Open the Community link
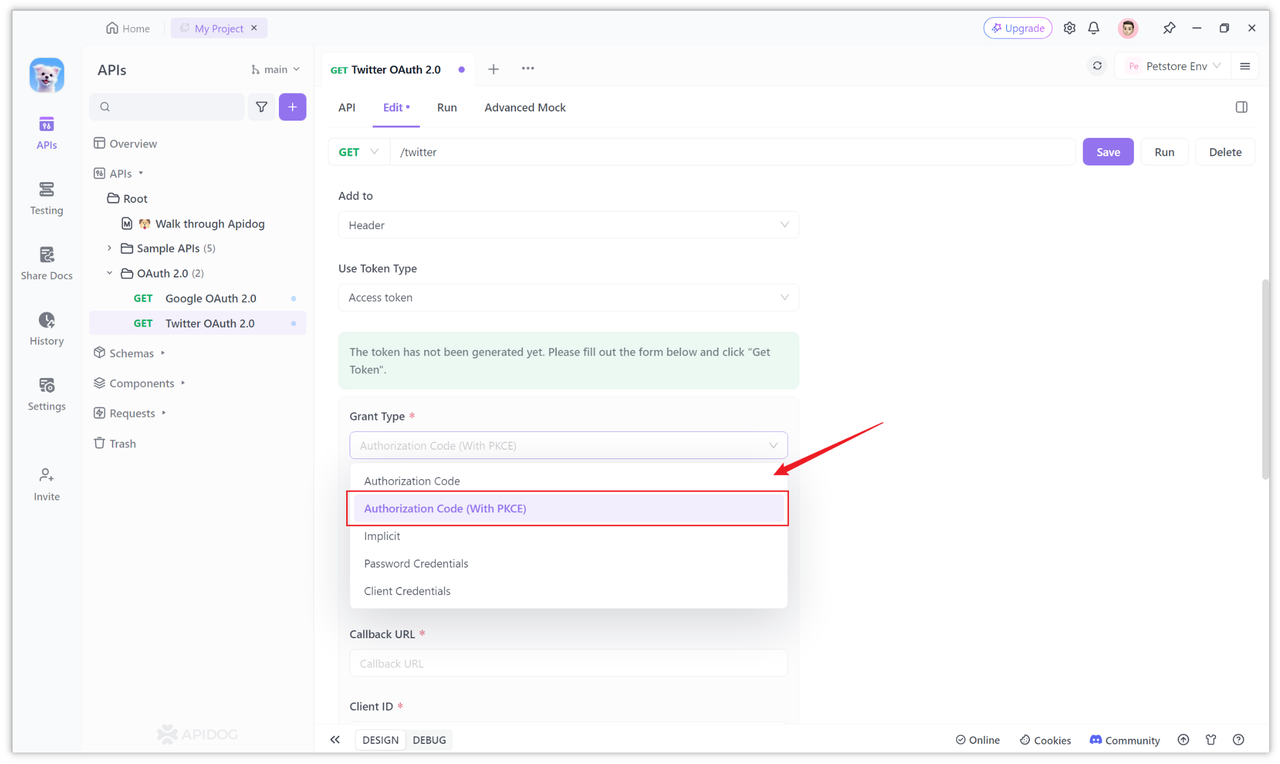This screenshot has width=1280, height=764. 1124,740
